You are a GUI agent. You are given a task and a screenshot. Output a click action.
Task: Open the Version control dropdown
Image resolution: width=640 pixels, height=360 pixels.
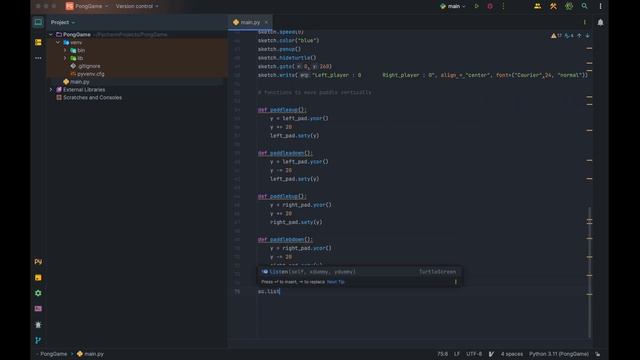pos(137,6)
